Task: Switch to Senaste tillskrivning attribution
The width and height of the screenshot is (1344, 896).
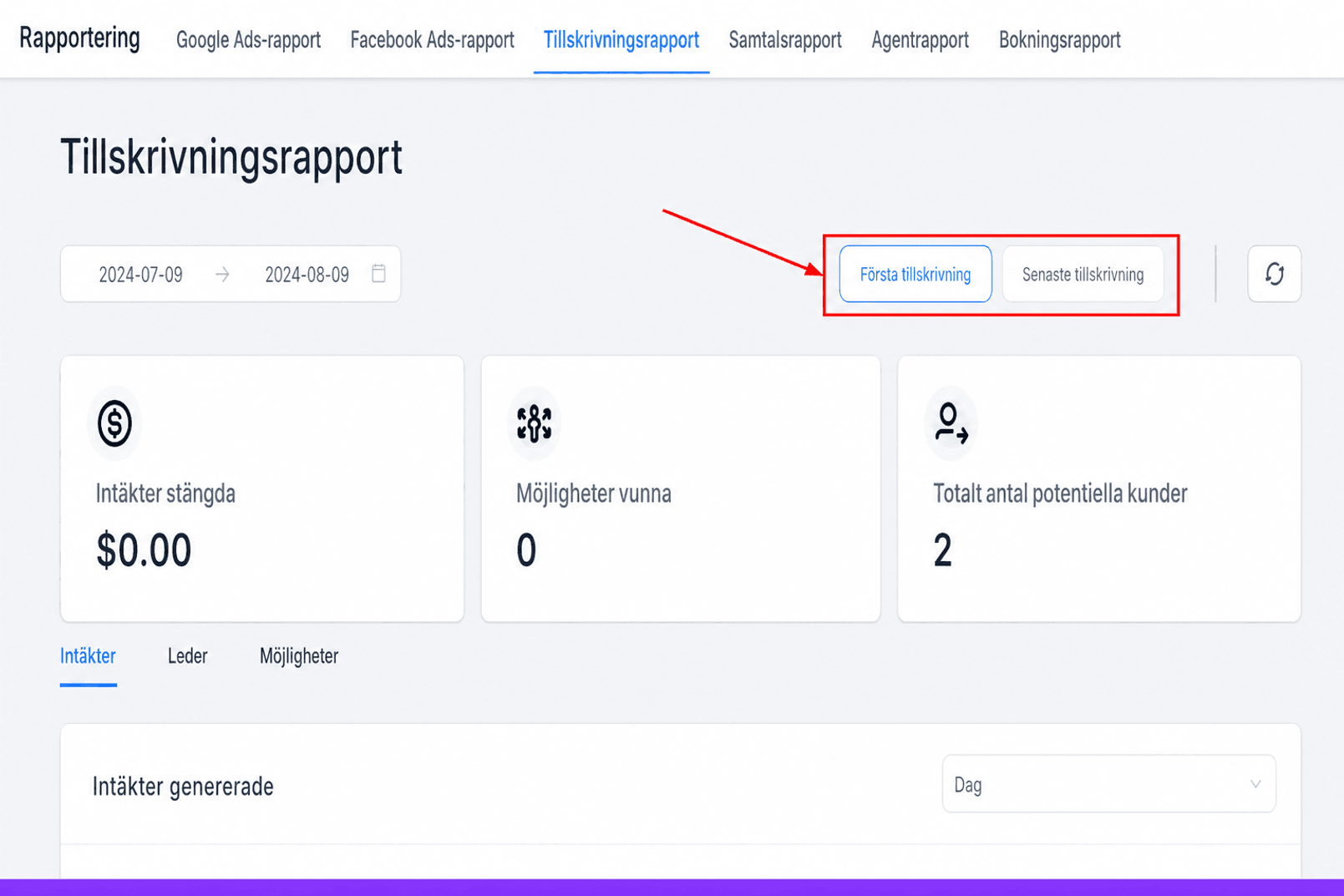Action: point(1083,274)
